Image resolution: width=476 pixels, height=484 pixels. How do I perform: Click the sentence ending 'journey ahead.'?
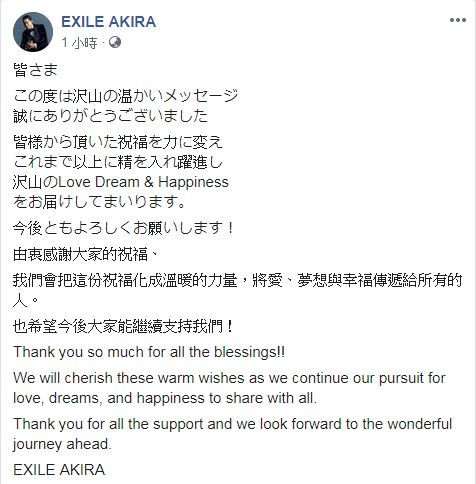233,434
